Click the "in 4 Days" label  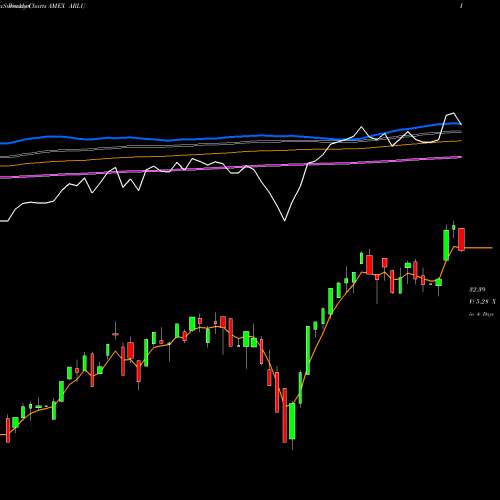481,314
